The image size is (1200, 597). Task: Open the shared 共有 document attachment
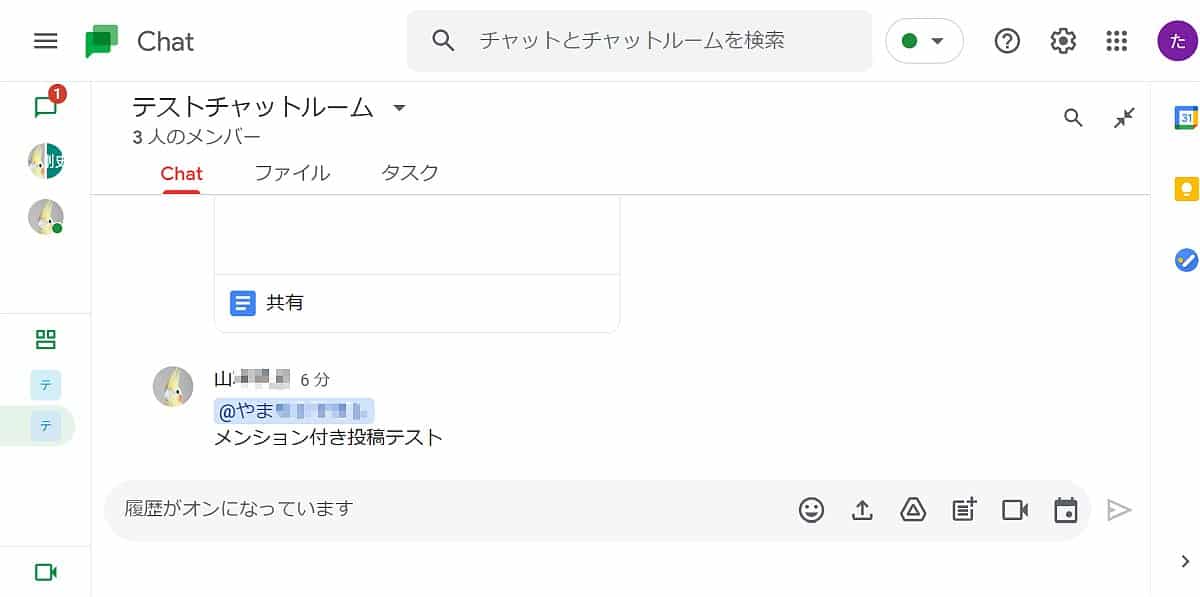coord(284,303)
